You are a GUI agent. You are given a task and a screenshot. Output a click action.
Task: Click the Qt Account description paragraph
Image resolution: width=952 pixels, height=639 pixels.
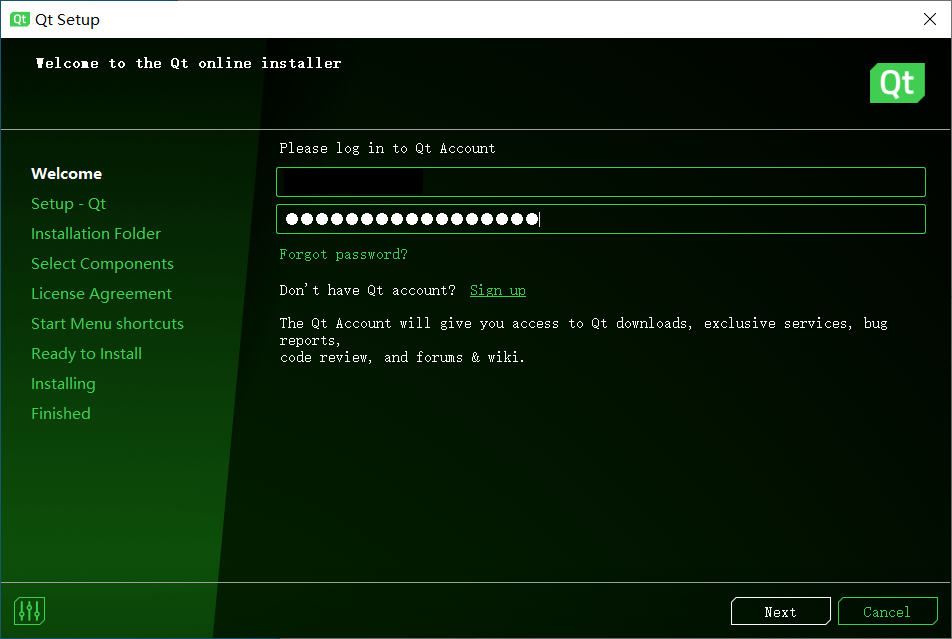pyautogui.click(x=583, y=340)
